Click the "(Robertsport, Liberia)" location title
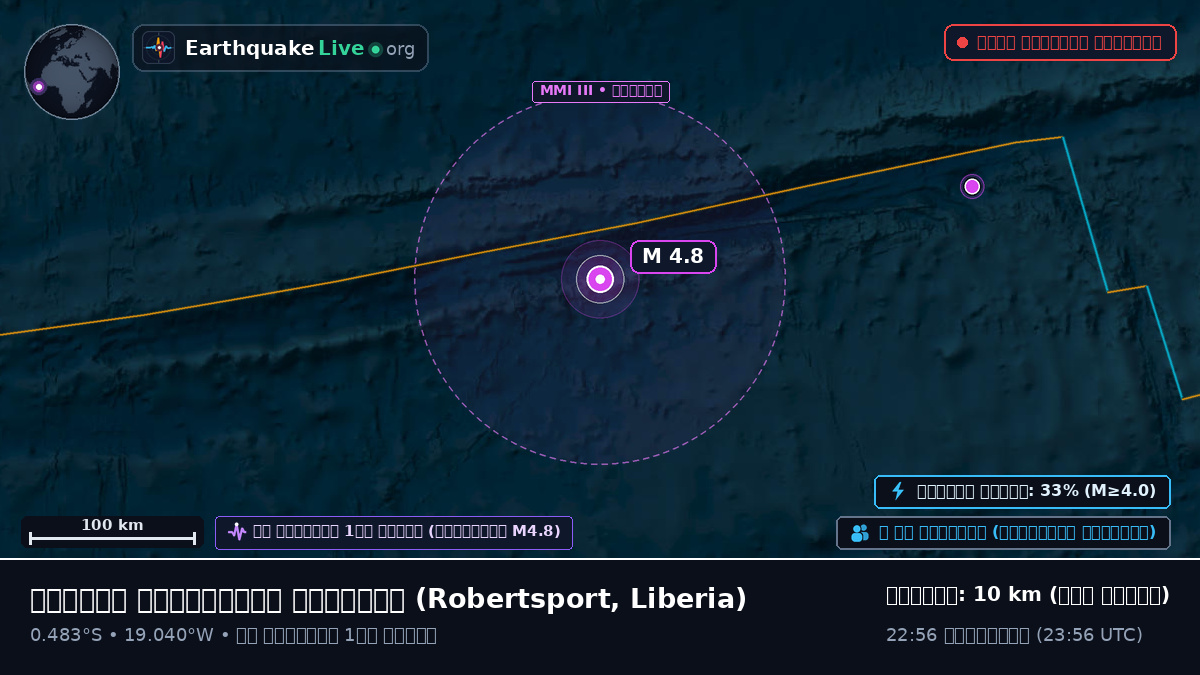Screen dimensions: 1200x675 click(x=581, y=599)
